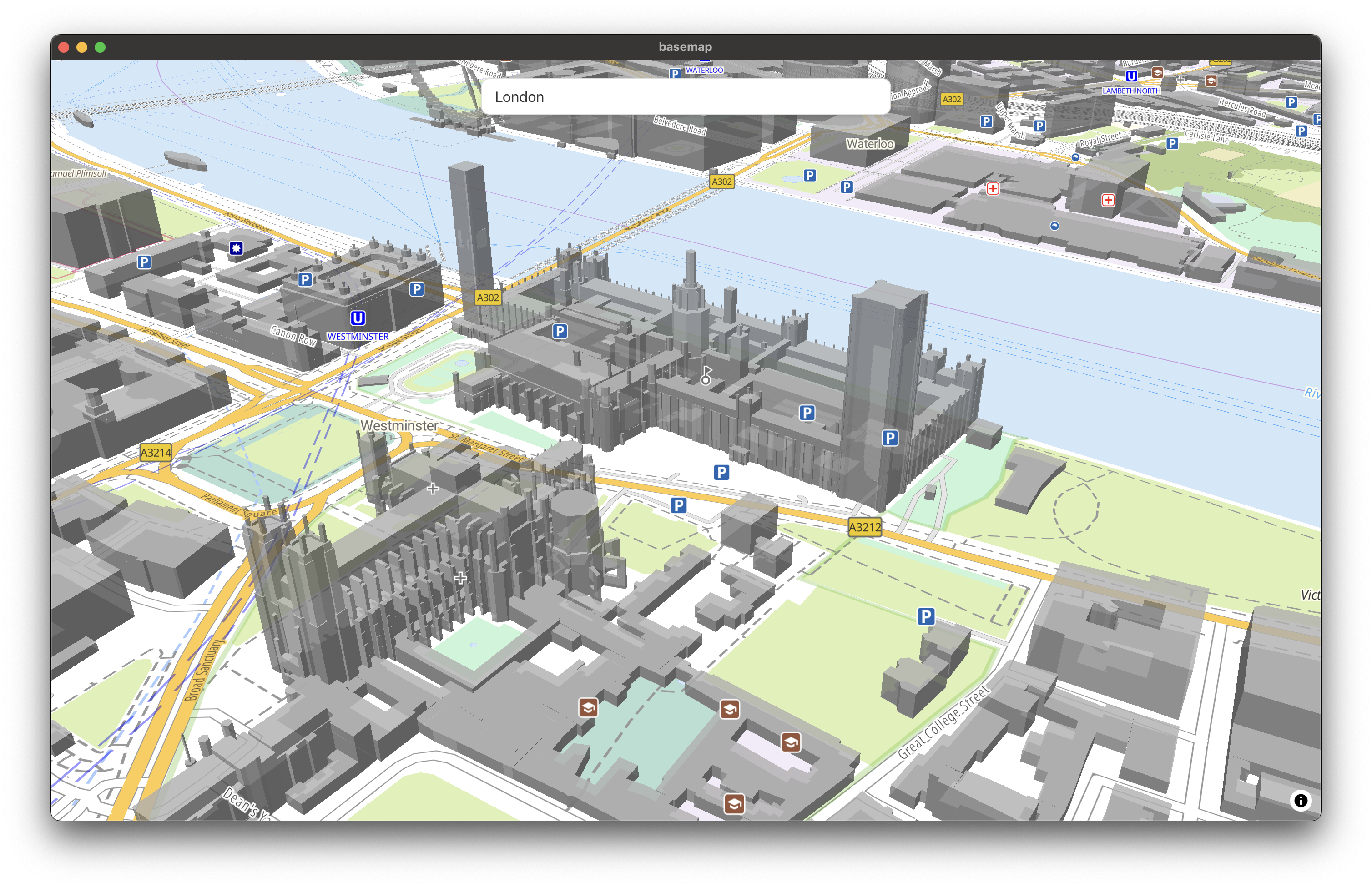Click the London search field
Viewport: 1372px width, 888px height.
(x=686, y=97)
